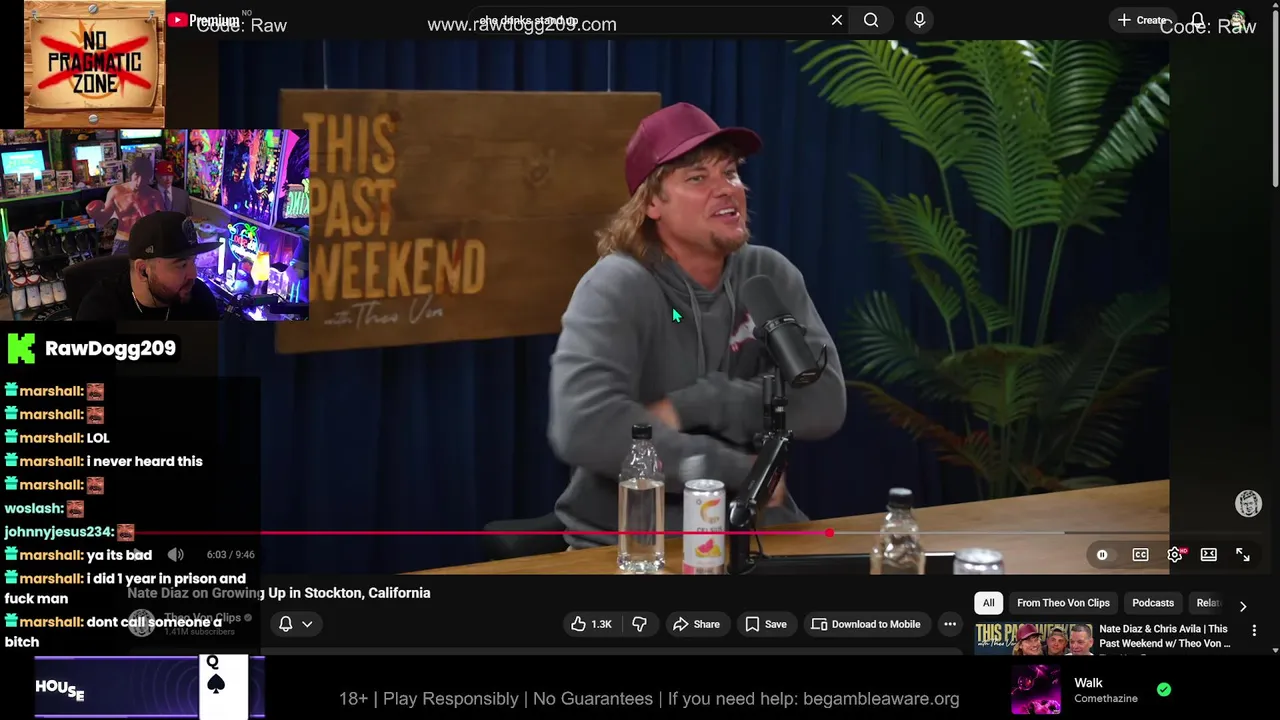1280x720 pixels.
Task: Click the No Pragmatic Zone sign
Action: click(x=94, y=65)
